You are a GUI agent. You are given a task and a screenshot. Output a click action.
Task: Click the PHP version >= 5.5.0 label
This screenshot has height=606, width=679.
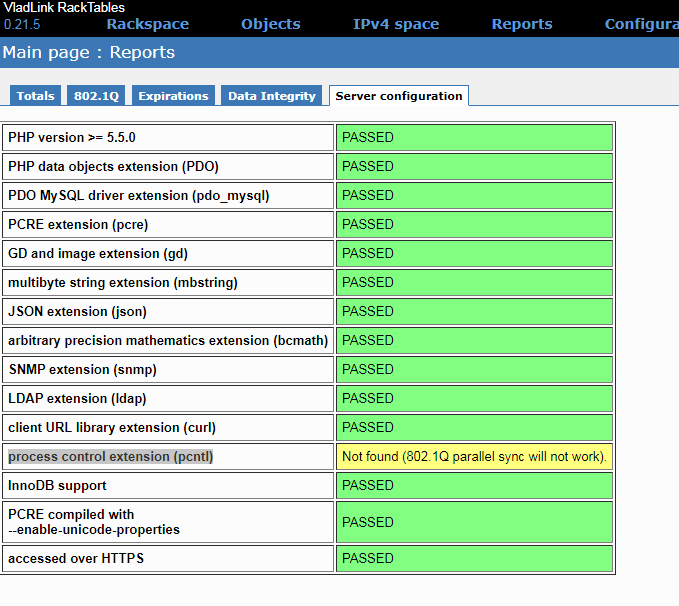tap(72, 137)
